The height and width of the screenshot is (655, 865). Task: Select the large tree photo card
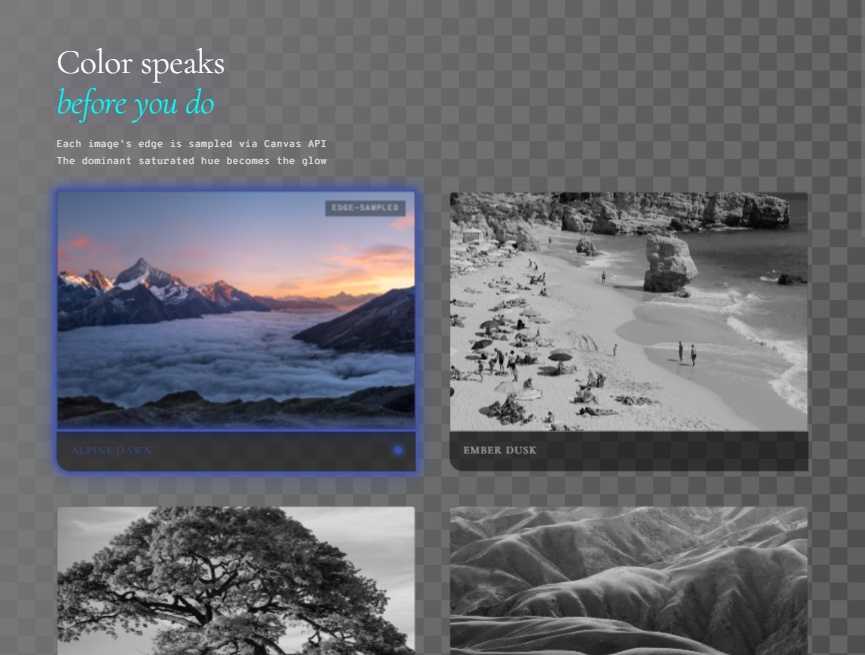click(x=236, y=581)
